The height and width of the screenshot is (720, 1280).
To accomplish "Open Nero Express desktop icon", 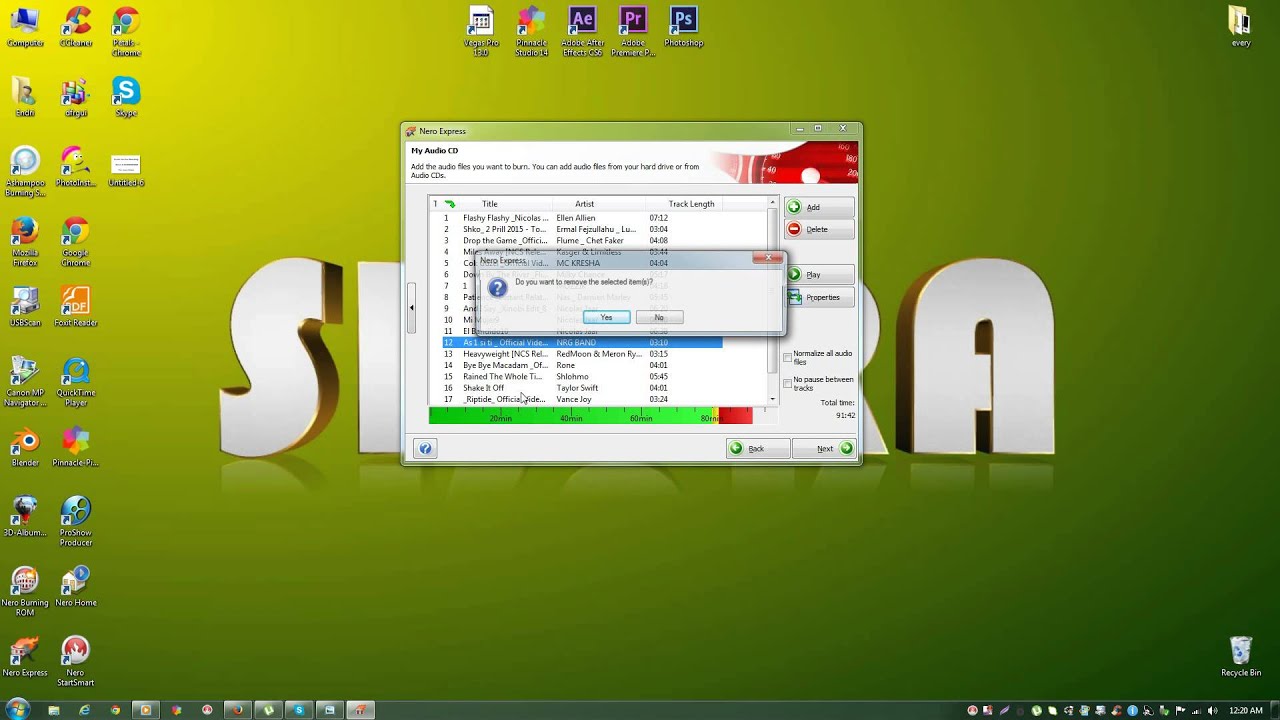I will pos(25,657).
